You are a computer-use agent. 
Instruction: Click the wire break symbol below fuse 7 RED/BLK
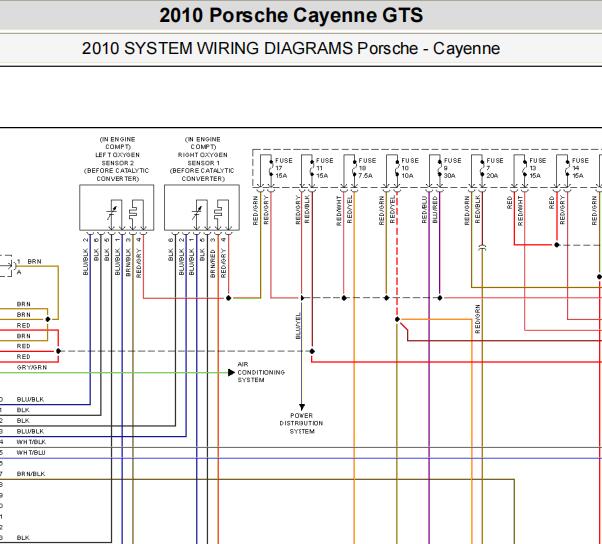point(483,248)
